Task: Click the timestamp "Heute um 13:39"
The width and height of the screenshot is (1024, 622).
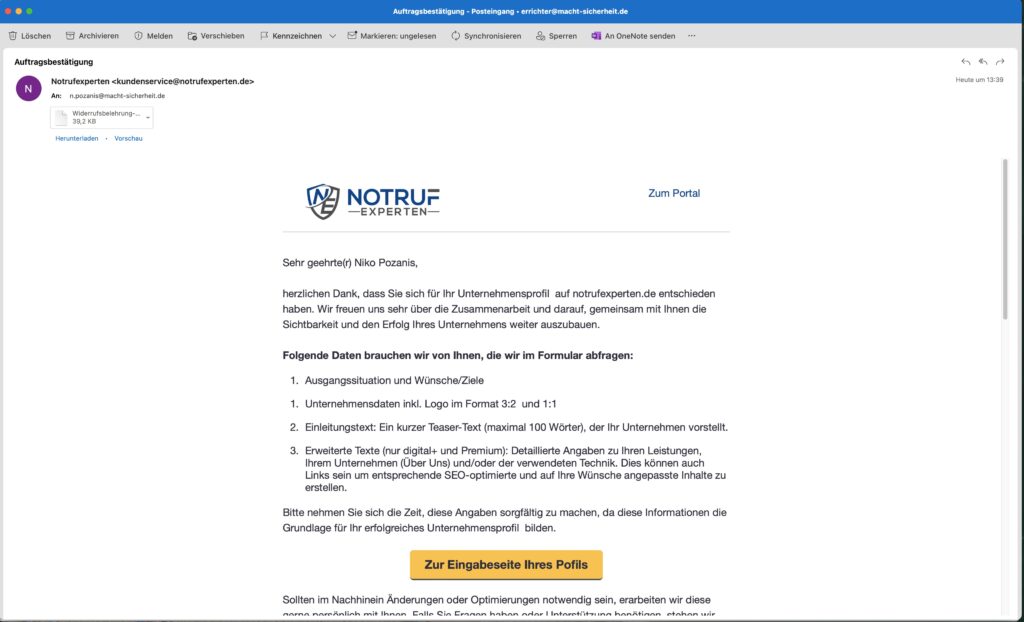Action: coord(980,80)
